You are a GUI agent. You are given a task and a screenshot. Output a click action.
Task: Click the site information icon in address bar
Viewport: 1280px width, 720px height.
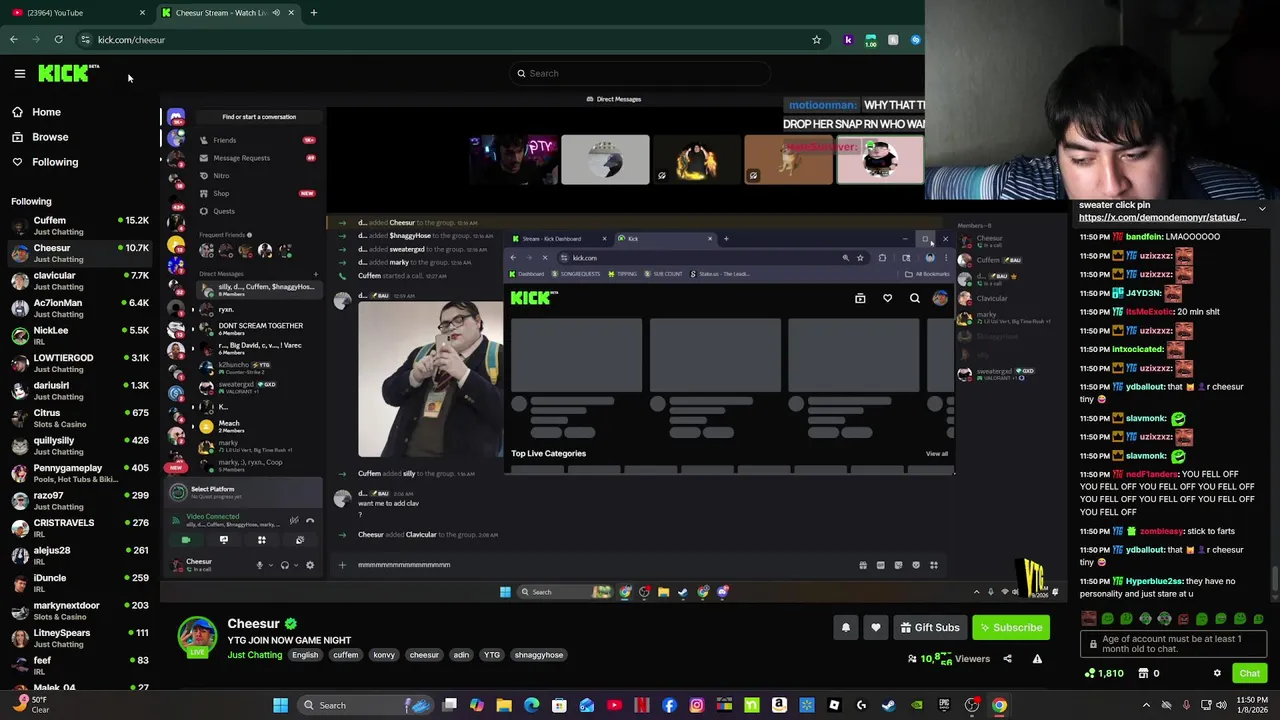click(85, 40)
